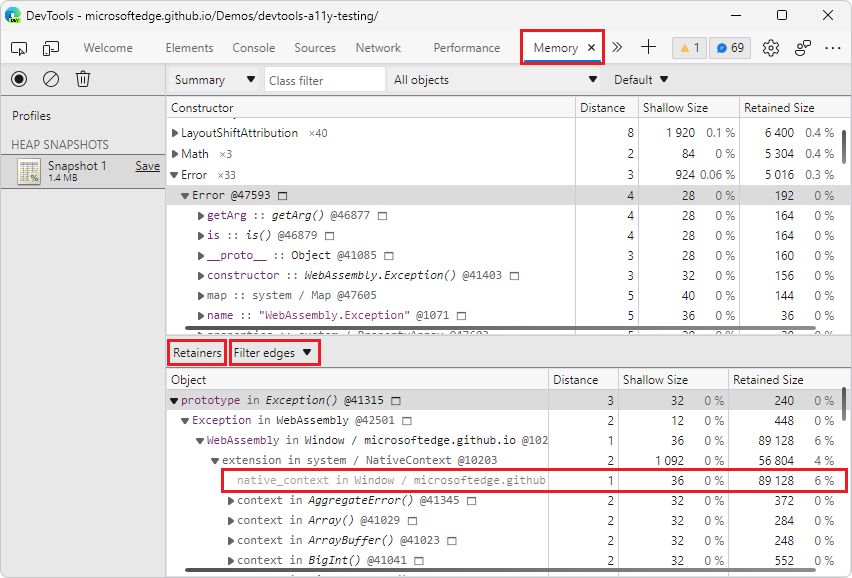Click the plus icon to add tool
The image size is (852, 578).
(x=648, y=48)
